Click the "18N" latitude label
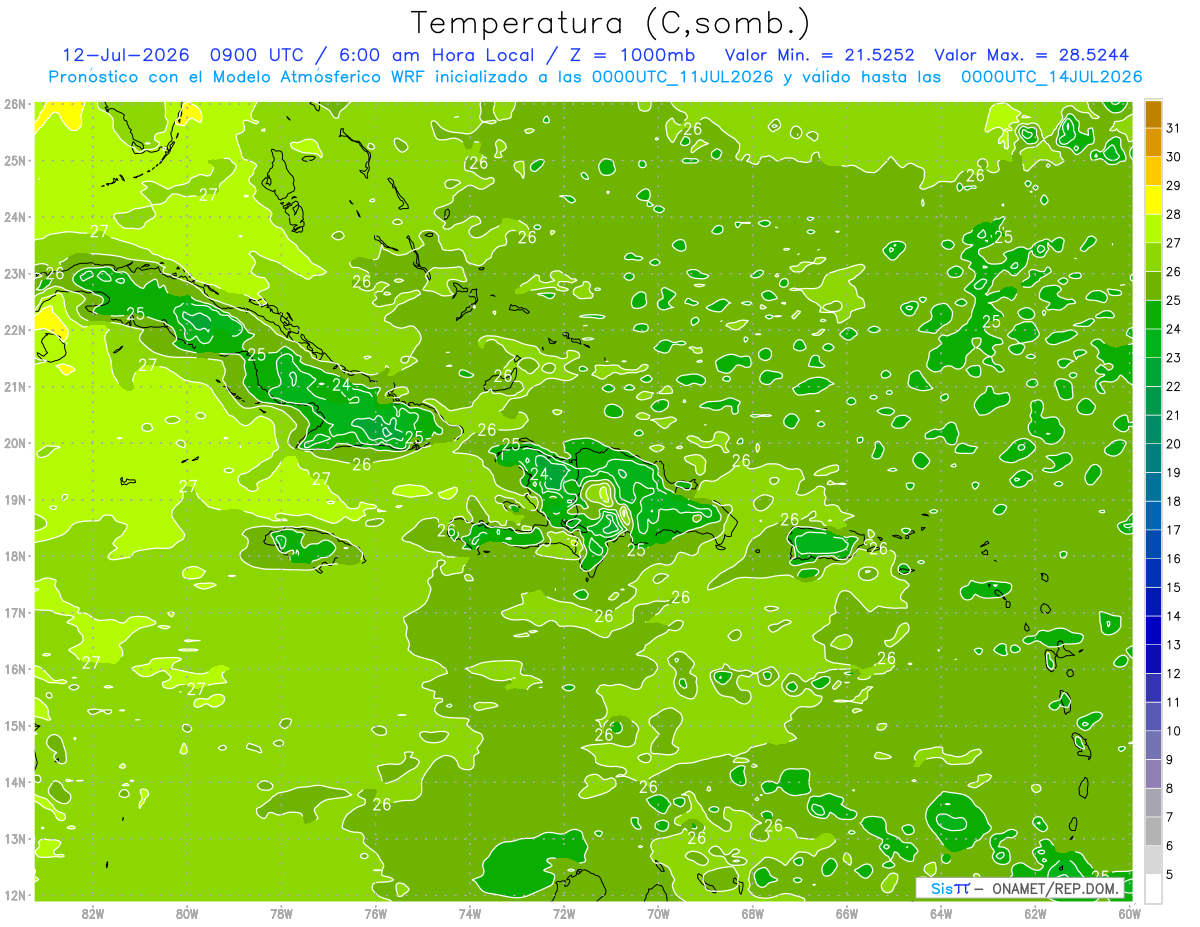This screenshot has width=1200, height=927. point(14,556)
